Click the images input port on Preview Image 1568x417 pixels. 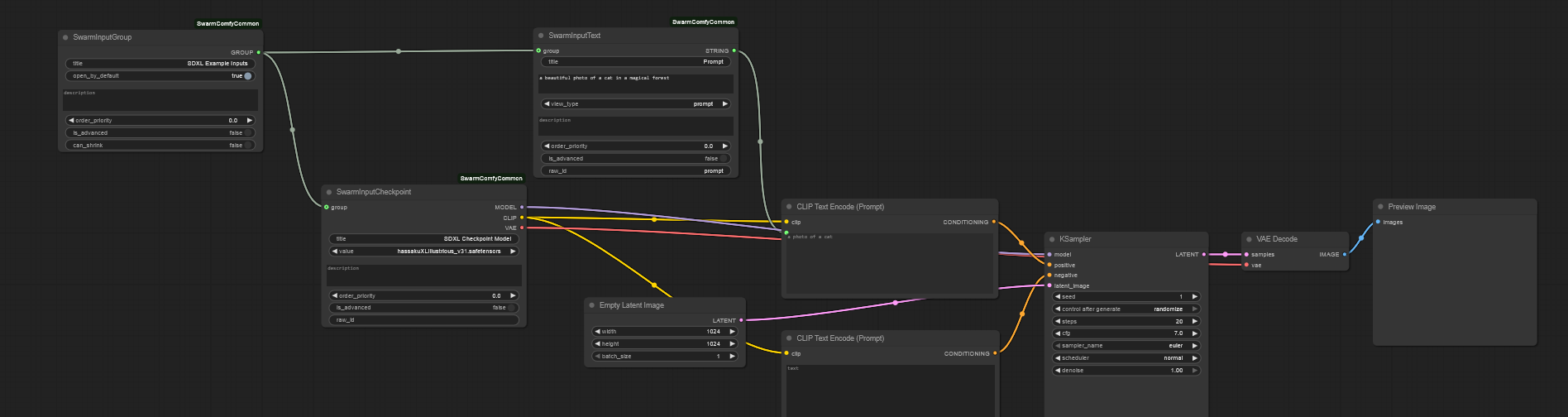(x=1378, y=222)
